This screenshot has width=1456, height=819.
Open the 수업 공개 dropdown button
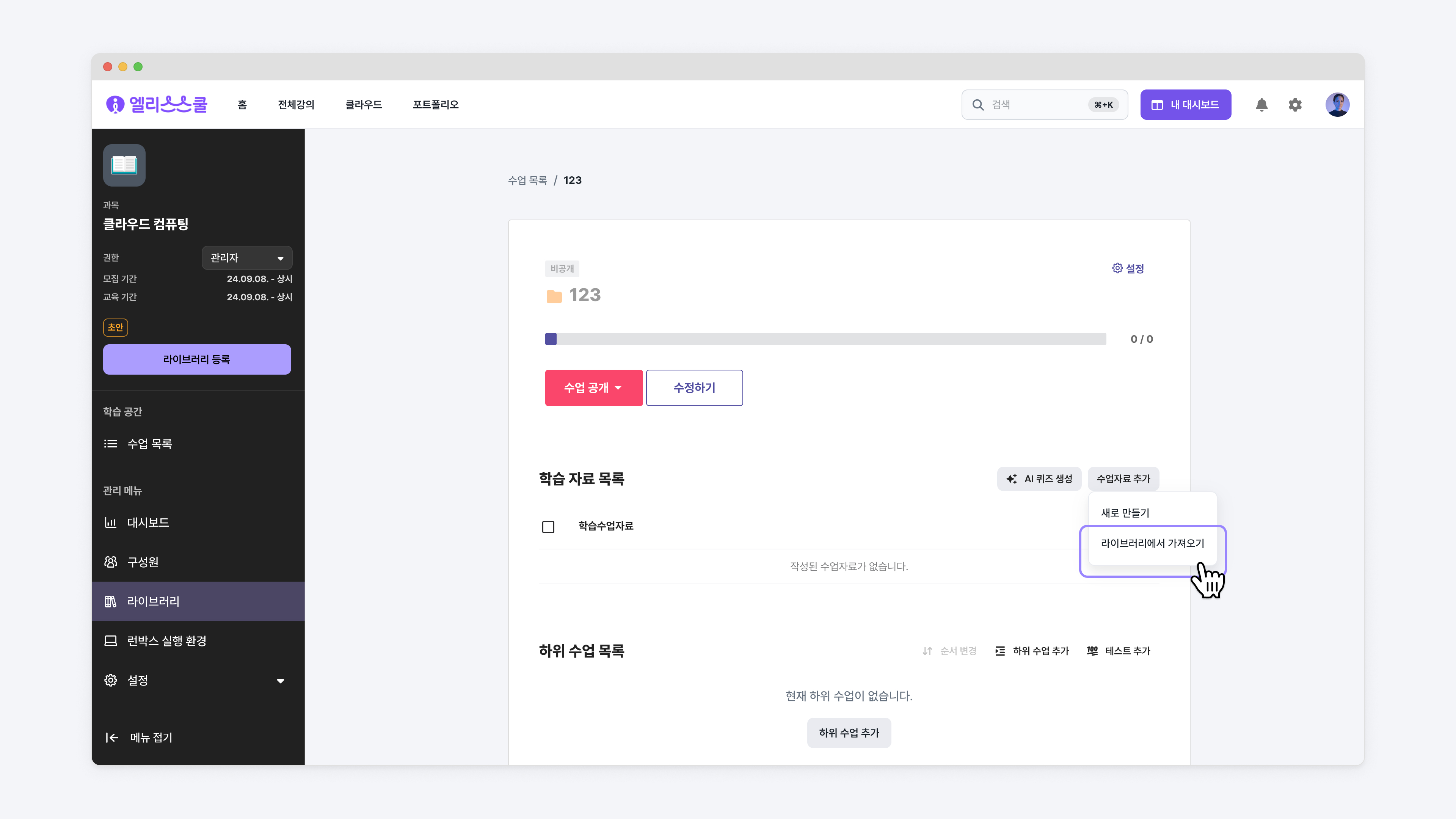593,388
